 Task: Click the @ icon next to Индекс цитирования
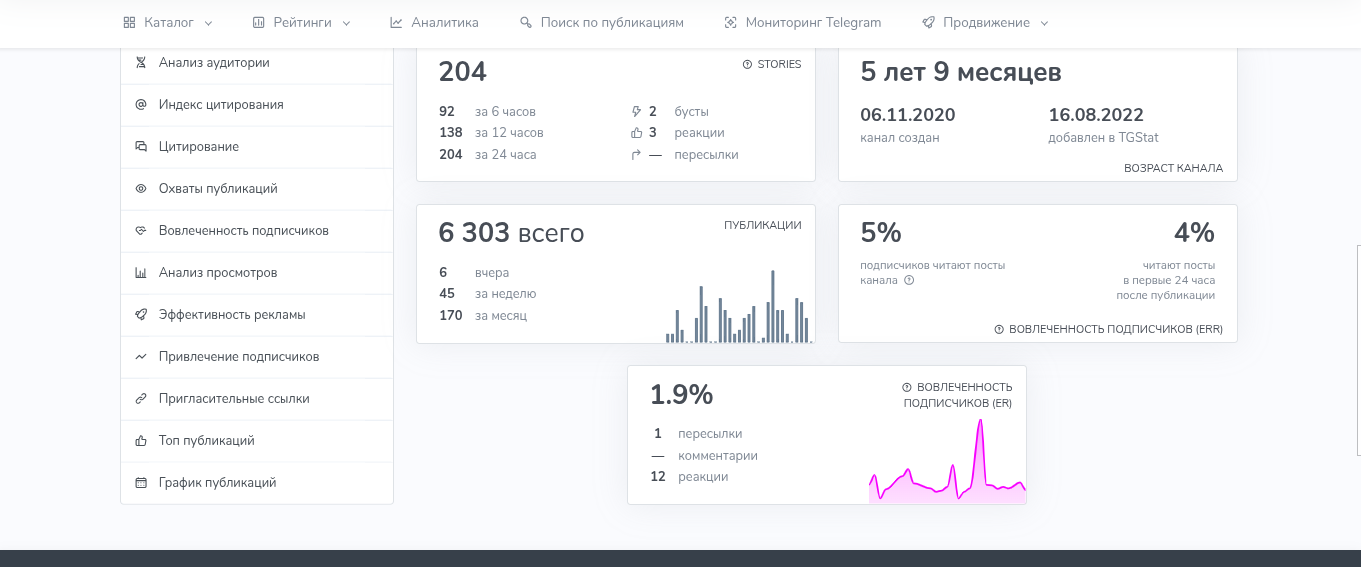tap(141, 104)
